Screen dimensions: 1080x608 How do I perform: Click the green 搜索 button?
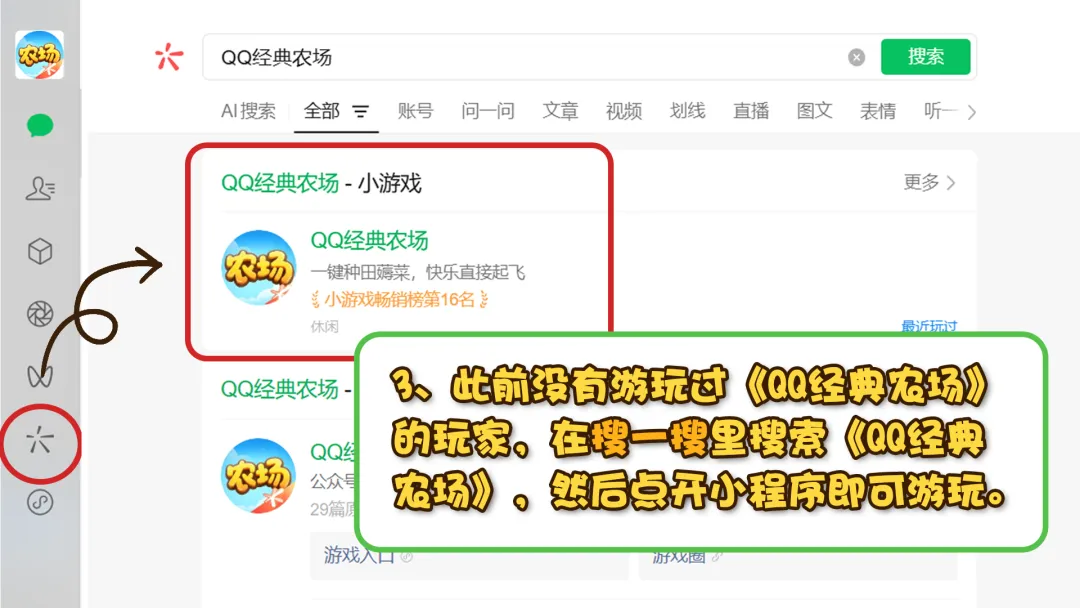pos(925,56)
